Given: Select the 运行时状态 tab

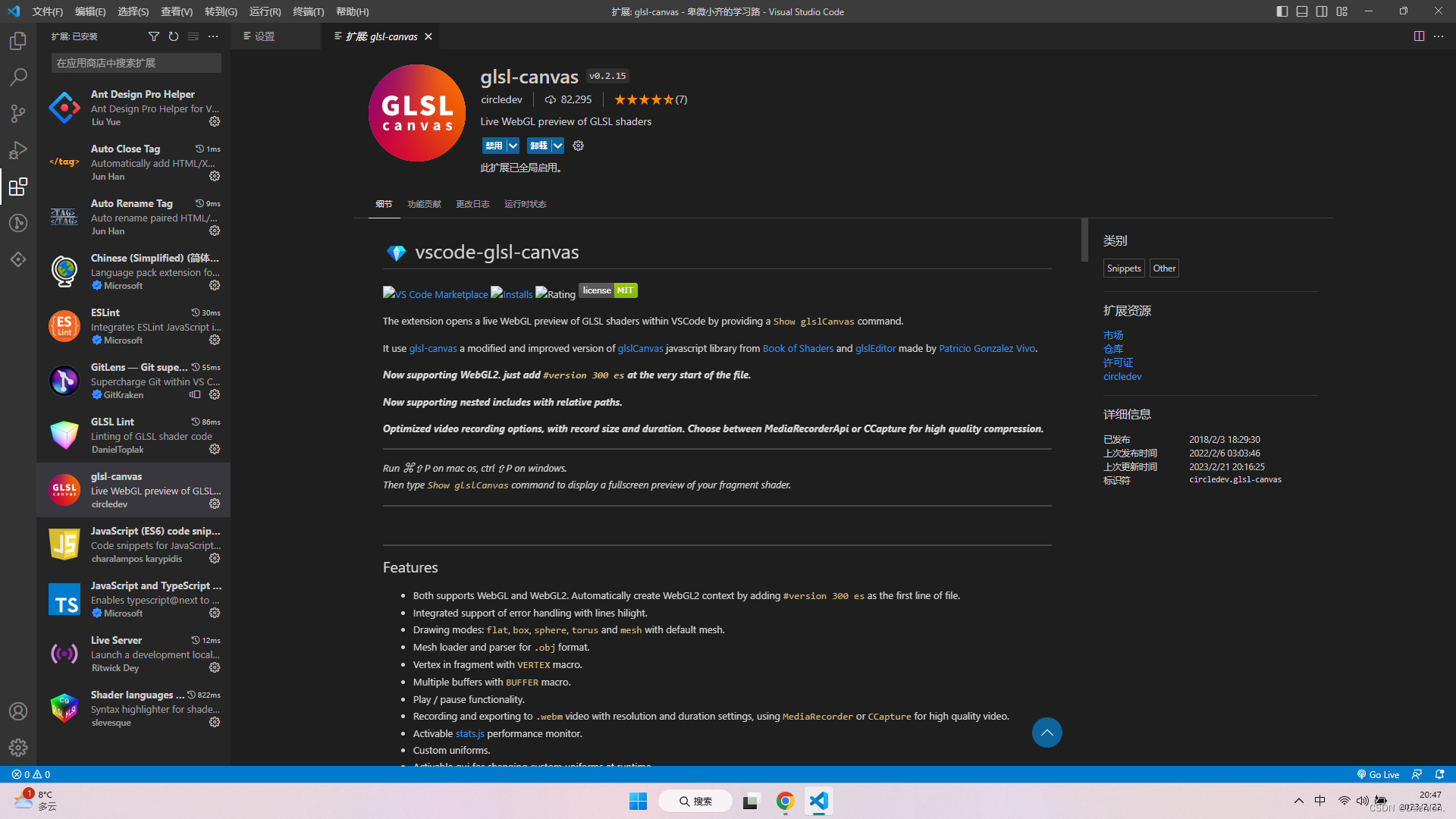Looking at the screenshot, I should pos(524,203).
